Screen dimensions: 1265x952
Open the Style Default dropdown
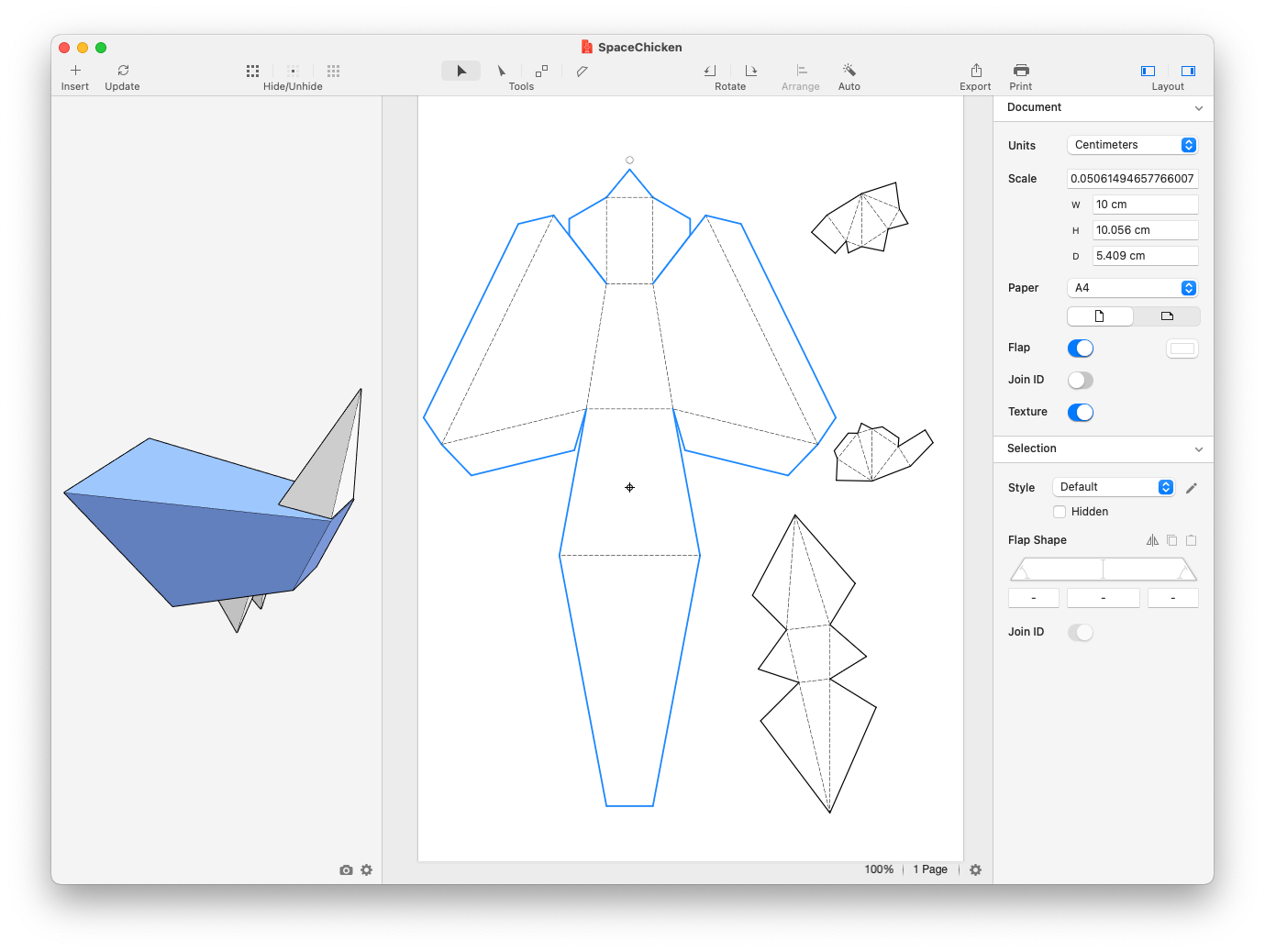coord(1114,487)
